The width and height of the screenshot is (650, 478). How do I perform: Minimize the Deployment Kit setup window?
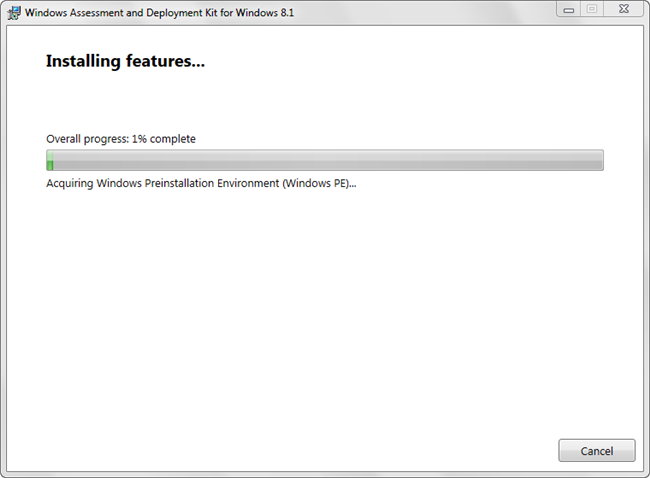click(568, 9)
